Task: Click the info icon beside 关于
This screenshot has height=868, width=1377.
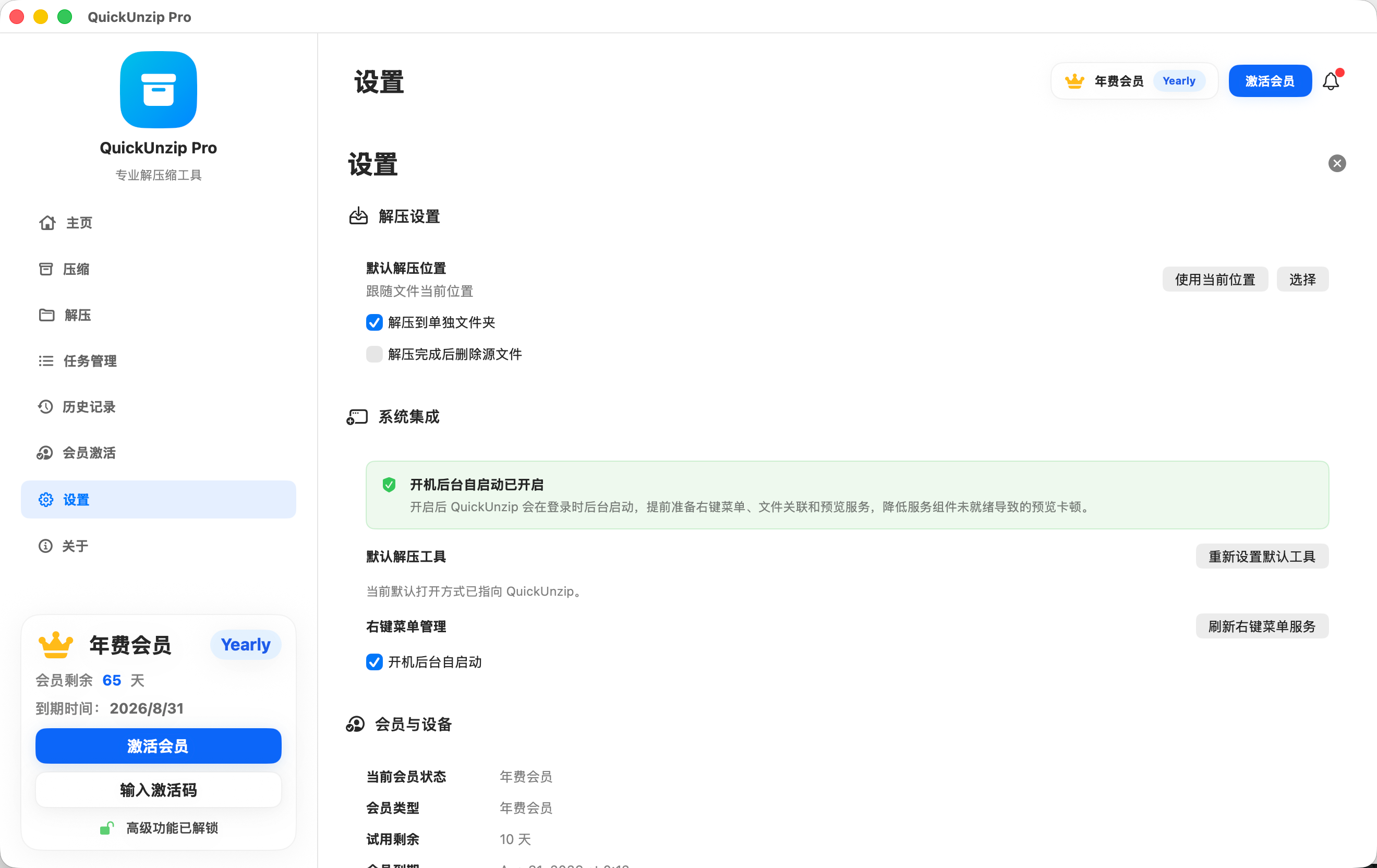Action: (x=46, y=546)
